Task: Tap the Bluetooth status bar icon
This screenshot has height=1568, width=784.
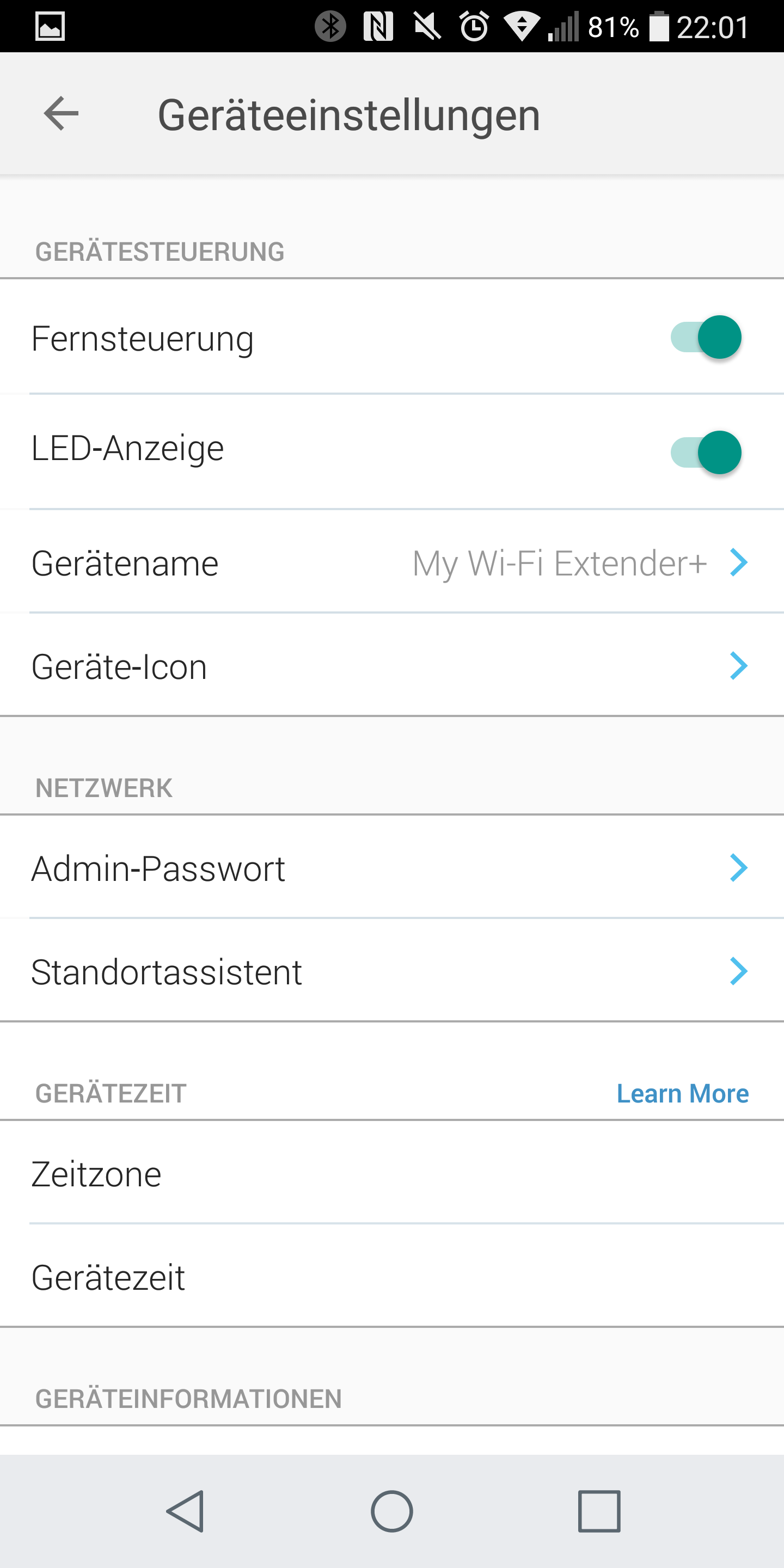Action: [x=330, y=27]
